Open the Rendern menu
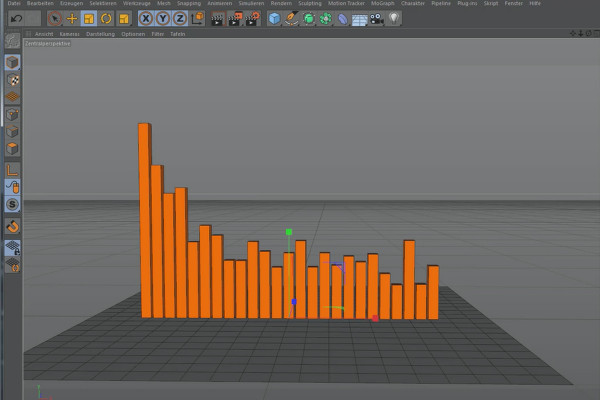Screen dimensions: 600x400 pyautogui.click(x=281, y=3)
